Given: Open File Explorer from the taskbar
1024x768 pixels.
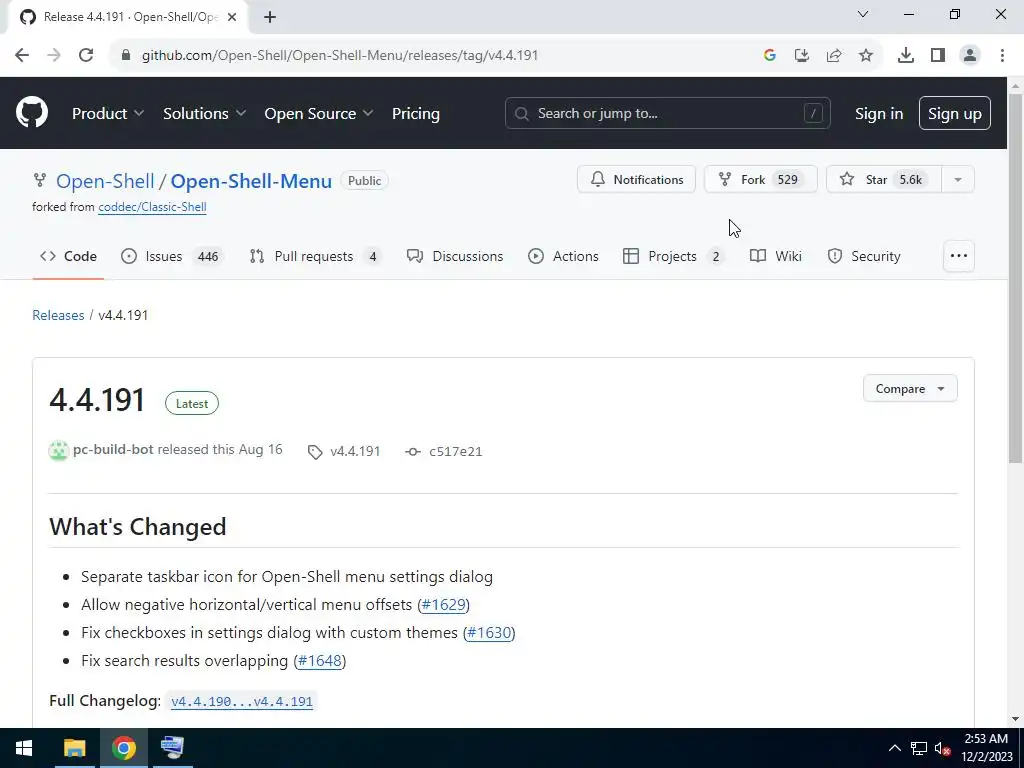Looking at the screenshot, I should tap(74, 748).
